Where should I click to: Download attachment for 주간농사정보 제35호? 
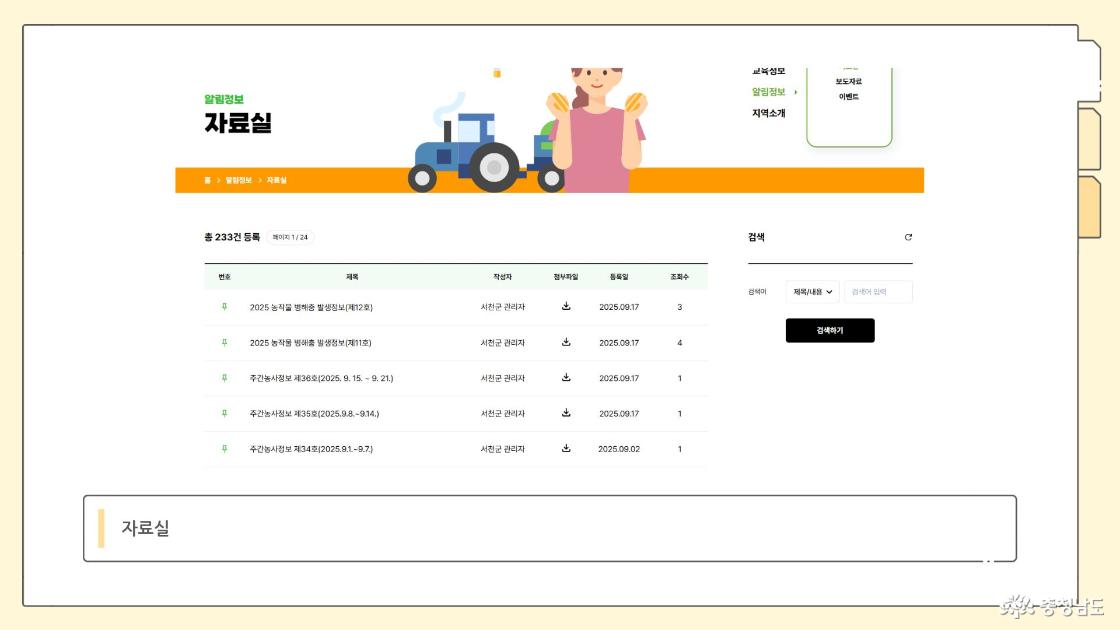click(566, 413)
